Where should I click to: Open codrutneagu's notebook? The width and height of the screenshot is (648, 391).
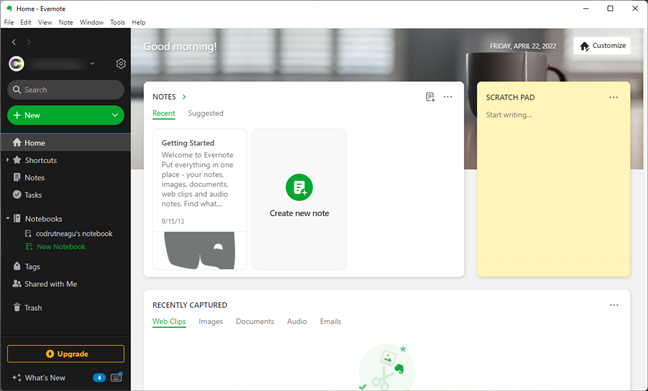click(x=74, y=234)
